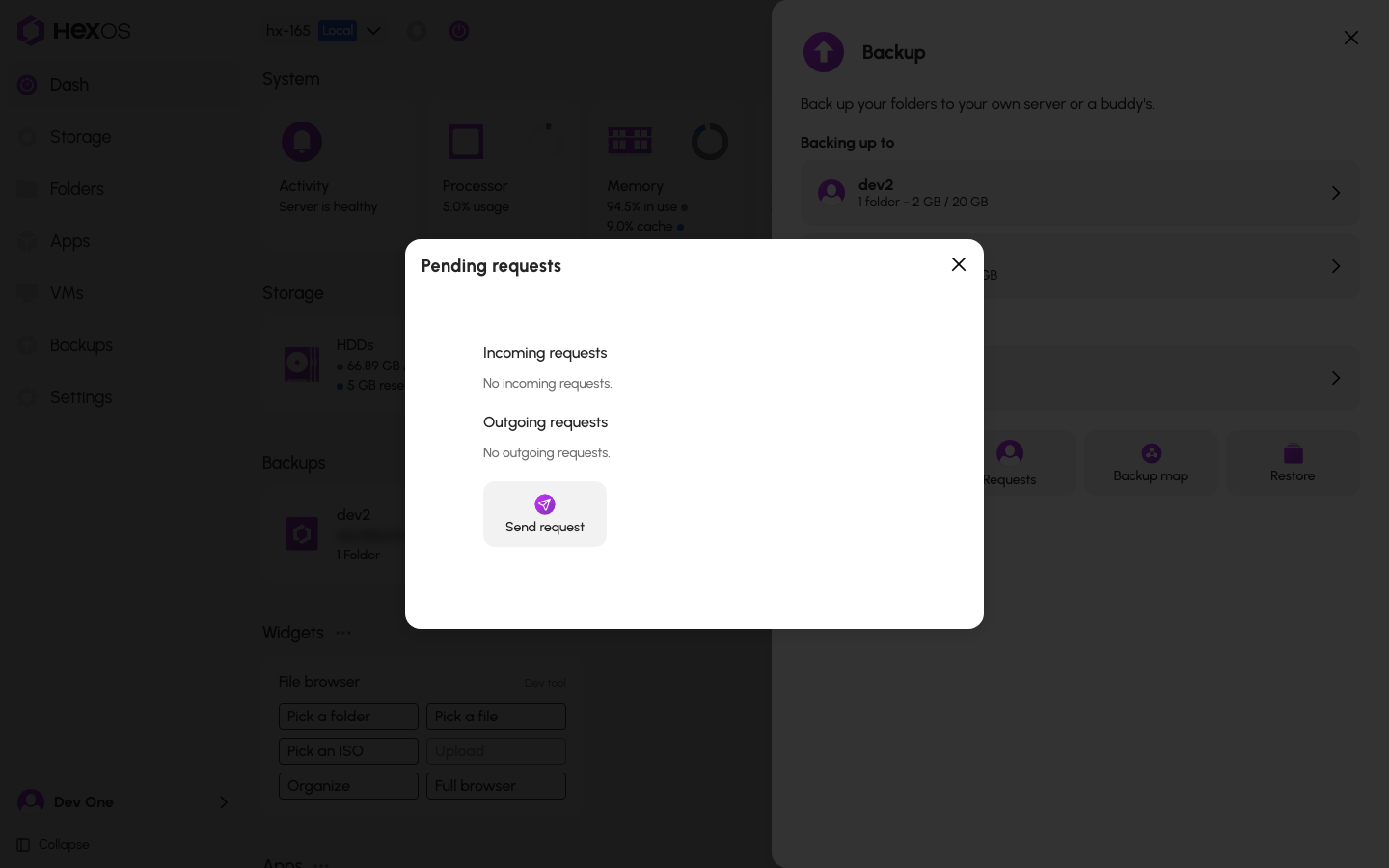This screenshot has height=868, width=1389.
Task: Click 'No incoming requests.' text
Action: (x=547, y=384)
